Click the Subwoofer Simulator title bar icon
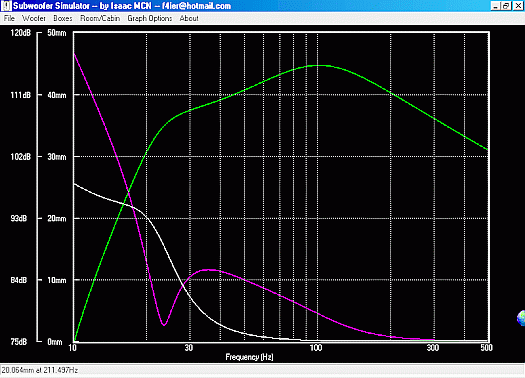Screen dimensions: 525x378 tap(6, 6)
